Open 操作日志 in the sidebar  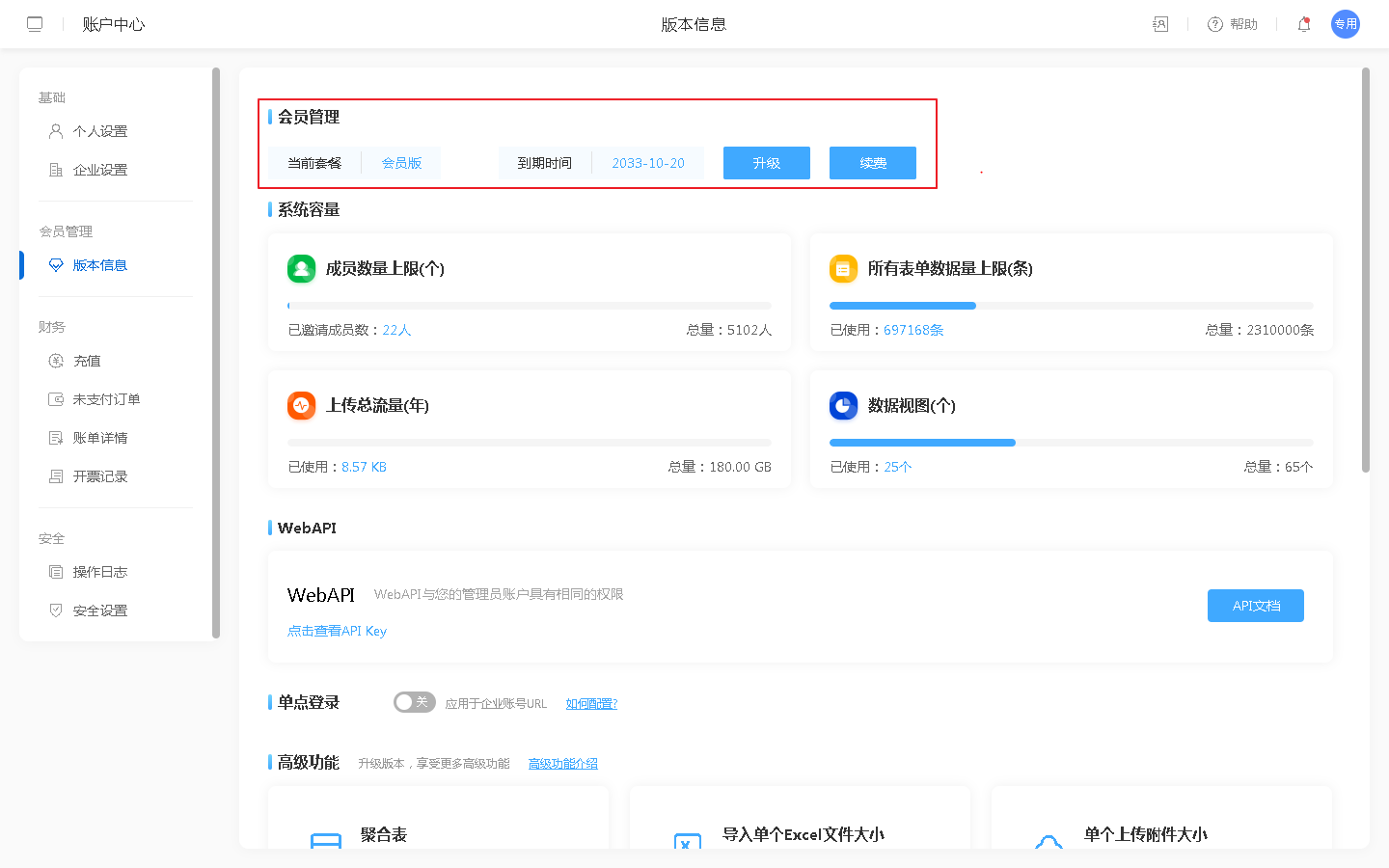click(x=99, y=572)
